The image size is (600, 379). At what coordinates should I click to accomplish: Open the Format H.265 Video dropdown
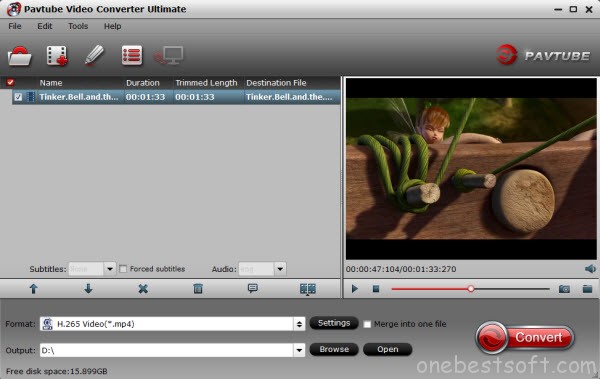pyautogui.click(x=173, y=324)
